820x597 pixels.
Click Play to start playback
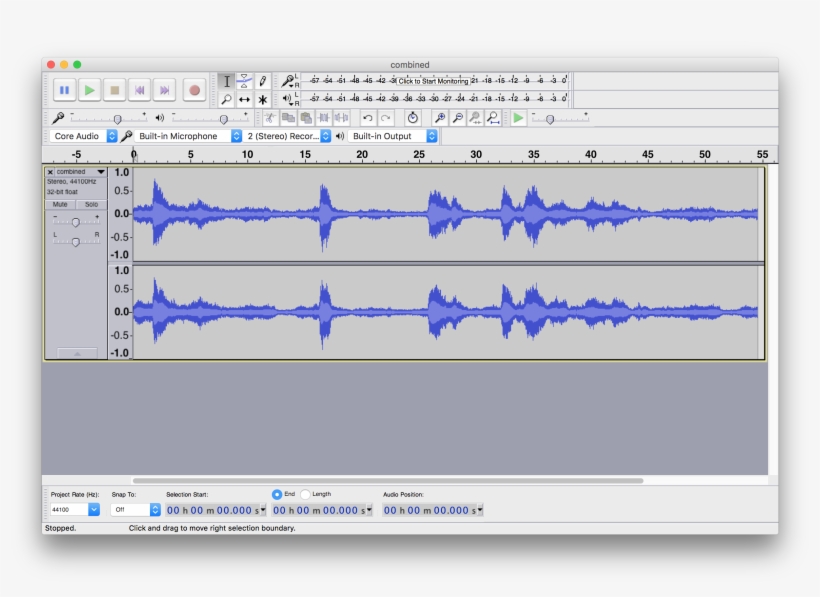[x=88, y=90]
